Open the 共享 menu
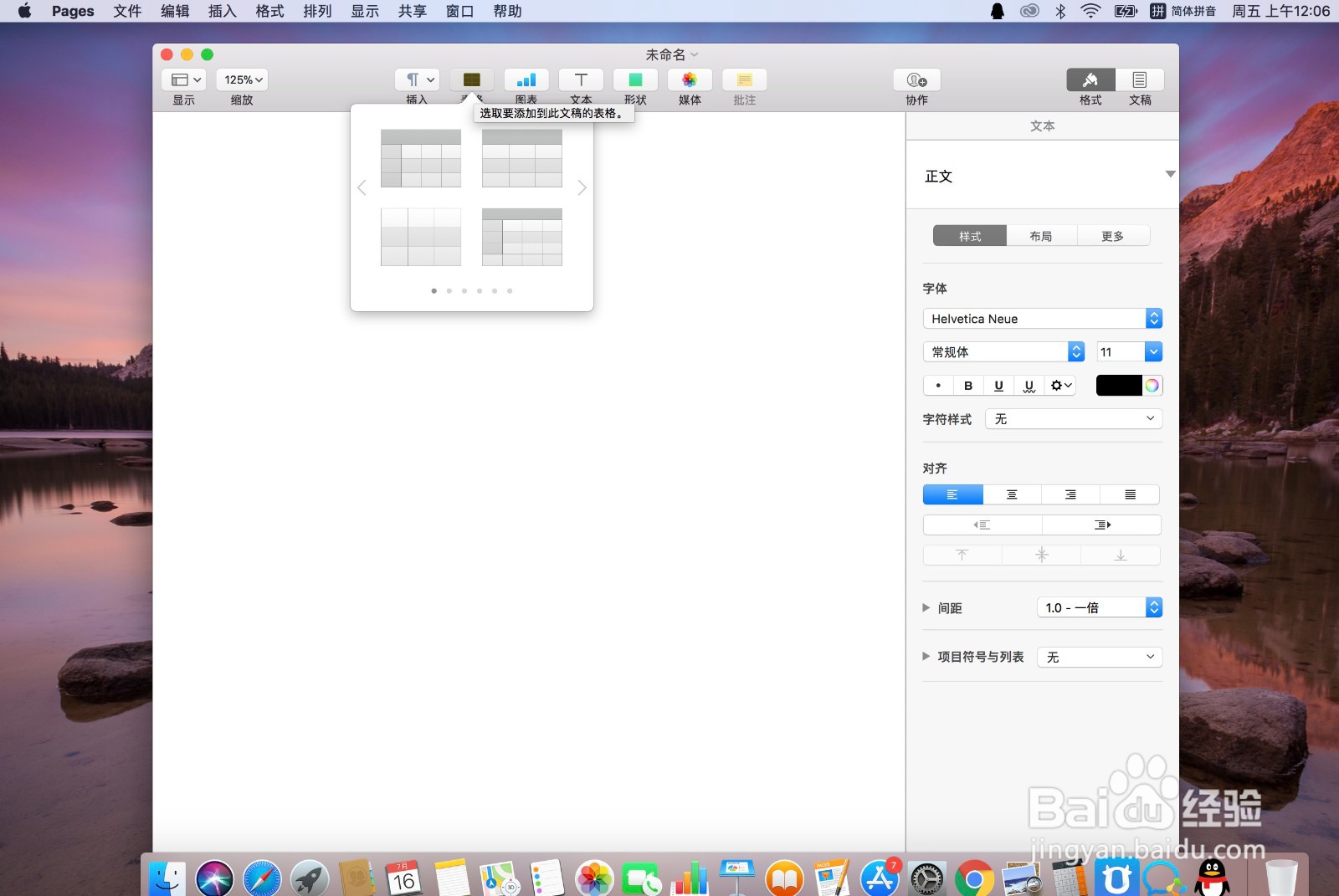 [x=413, y=11]
